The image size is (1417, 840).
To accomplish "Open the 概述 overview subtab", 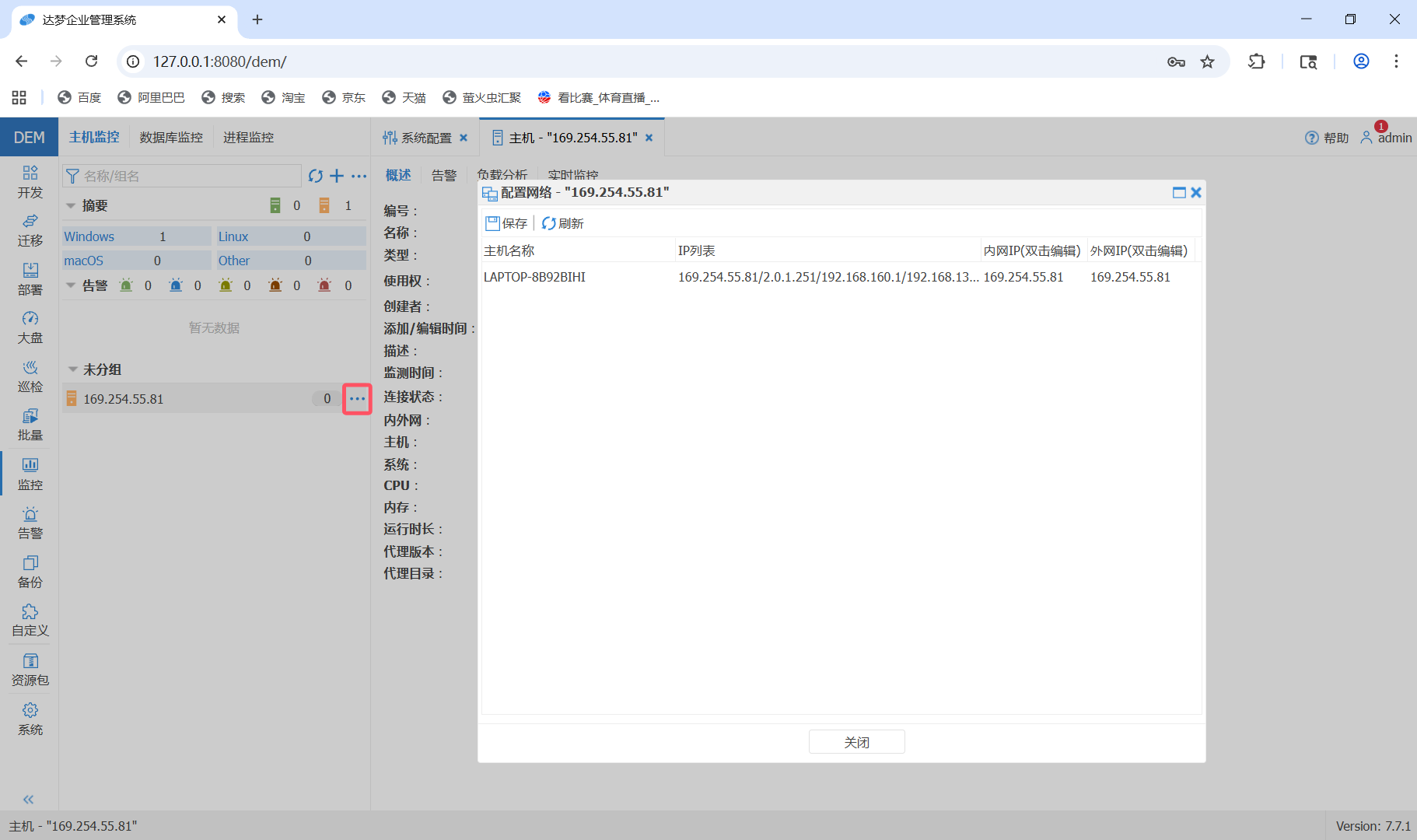I will tap(398, 175).
